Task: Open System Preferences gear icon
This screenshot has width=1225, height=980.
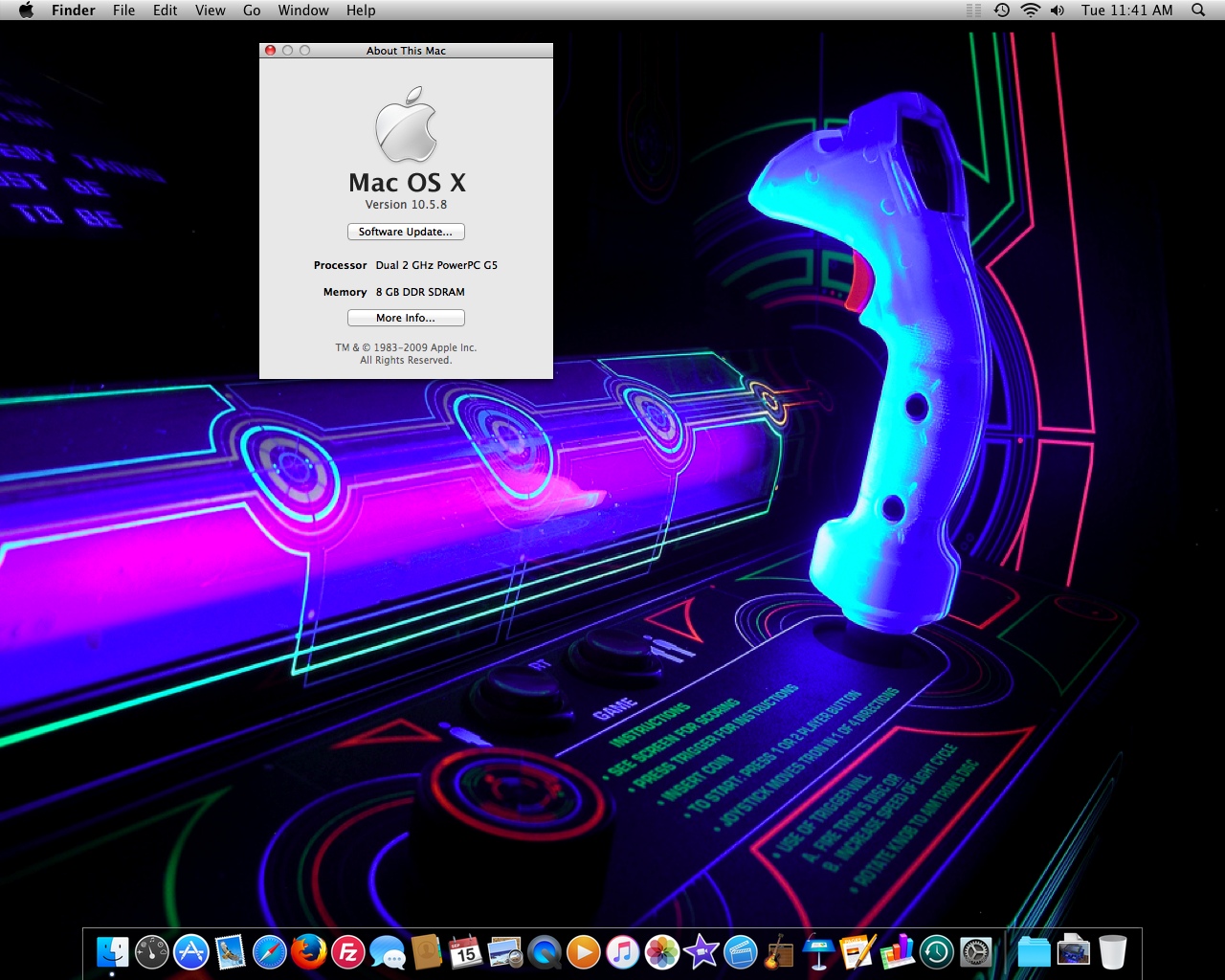Action: tap(975, 952)
